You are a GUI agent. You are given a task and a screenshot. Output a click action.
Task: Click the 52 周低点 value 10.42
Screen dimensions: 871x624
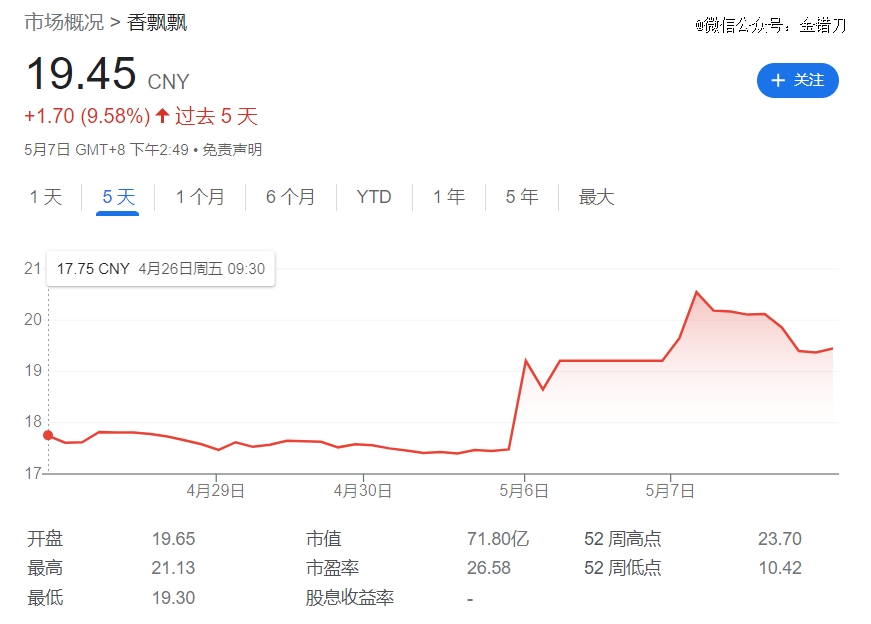[x=780, y=568]
